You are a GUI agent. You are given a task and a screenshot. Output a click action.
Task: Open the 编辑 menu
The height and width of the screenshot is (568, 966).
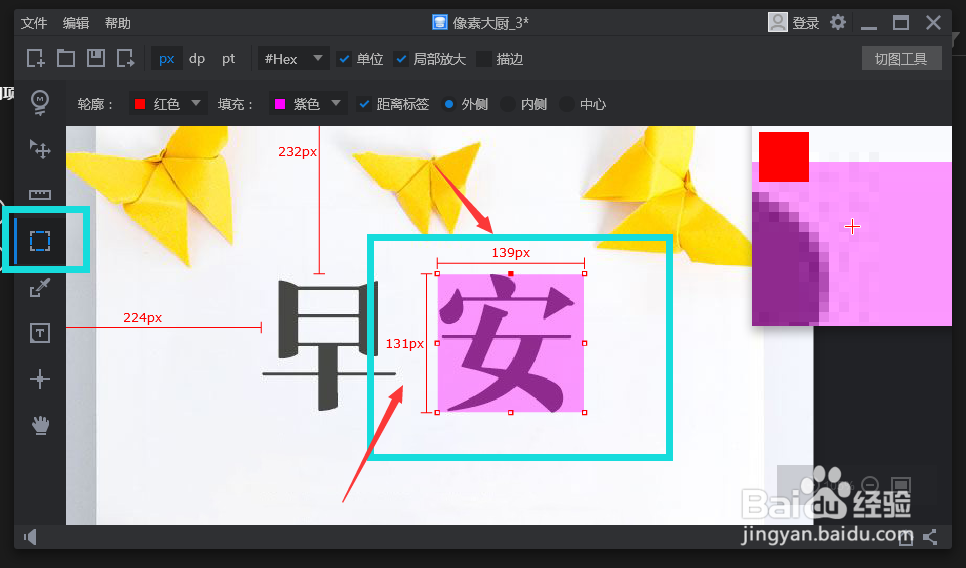pos(76,23)
